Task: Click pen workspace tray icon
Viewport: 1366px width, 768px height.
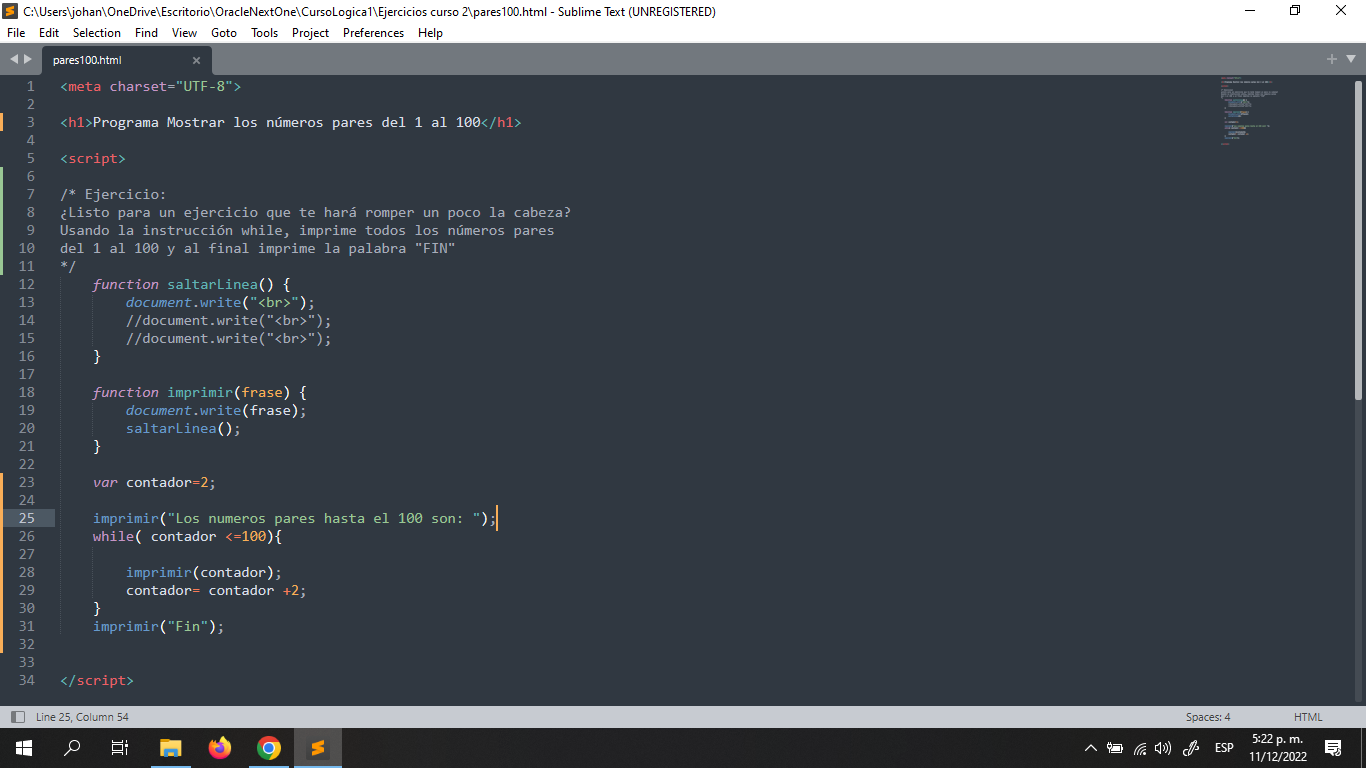Action: 1191,748
